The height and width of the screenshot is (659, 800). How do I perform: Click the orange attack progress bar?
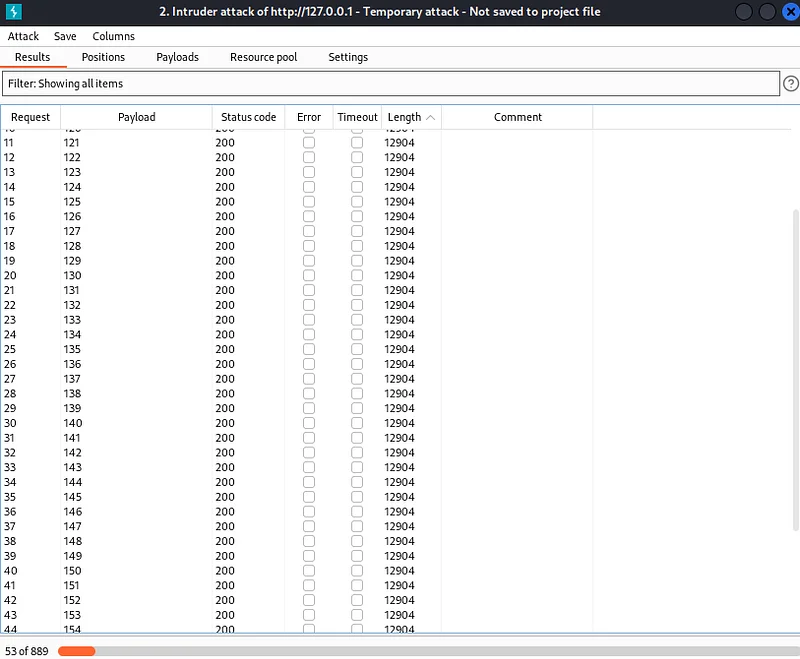pyautogui.click(x=77, y=651)
